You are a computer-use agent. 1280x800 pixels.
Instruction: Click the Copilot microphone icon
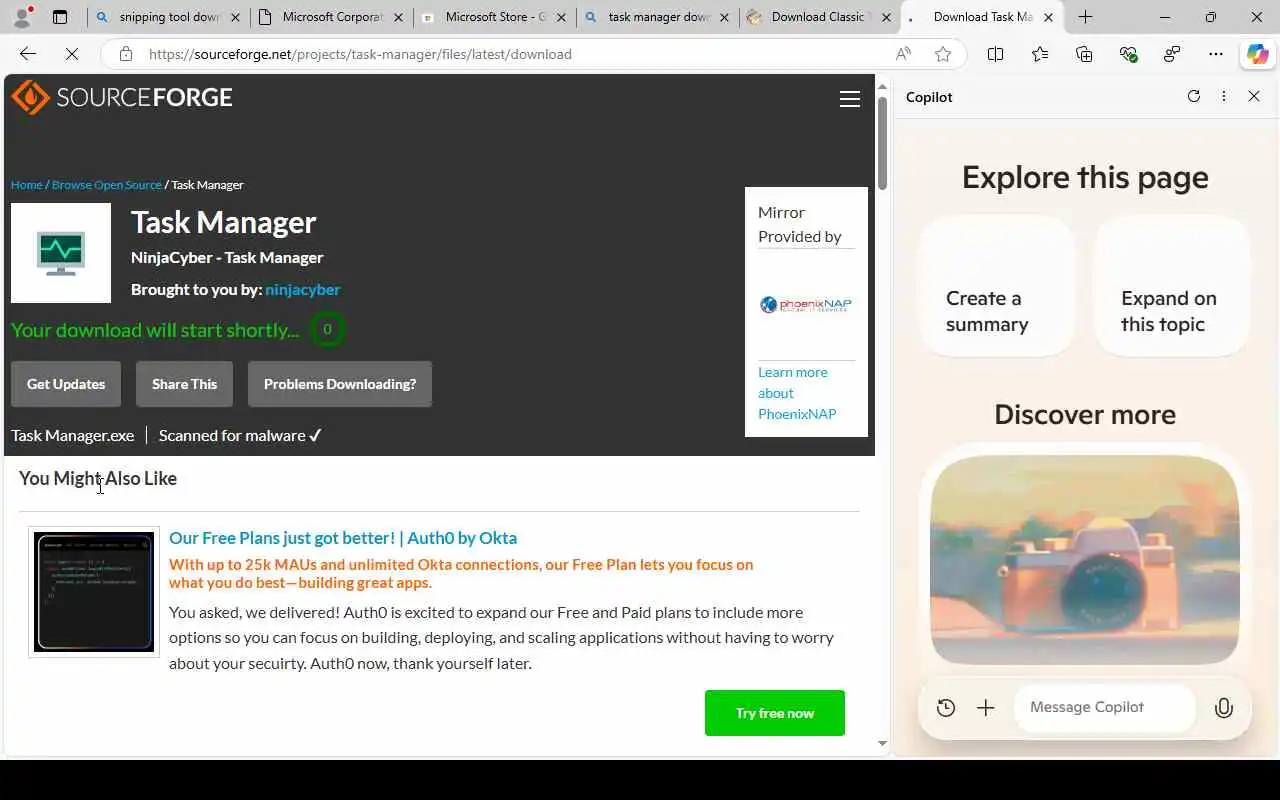point(1223,708)
